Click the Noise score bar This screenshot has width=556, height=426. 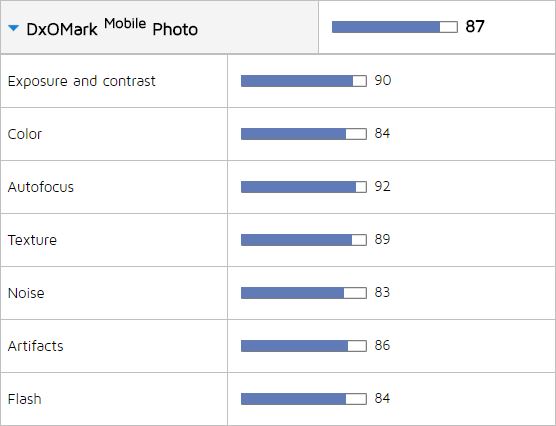coord(304,293)
